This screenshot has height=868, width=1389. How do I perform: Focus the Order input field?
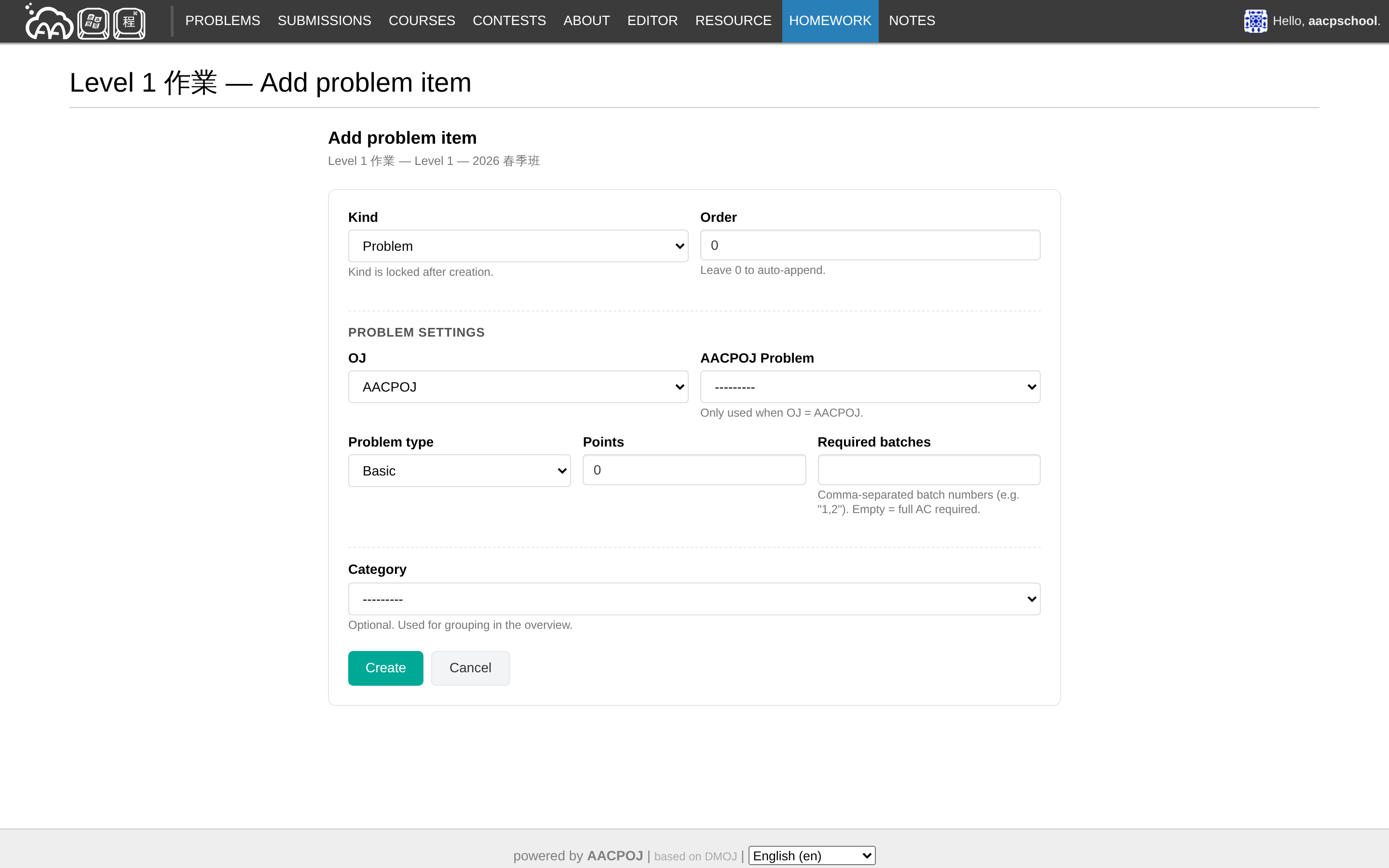(870, 246)
